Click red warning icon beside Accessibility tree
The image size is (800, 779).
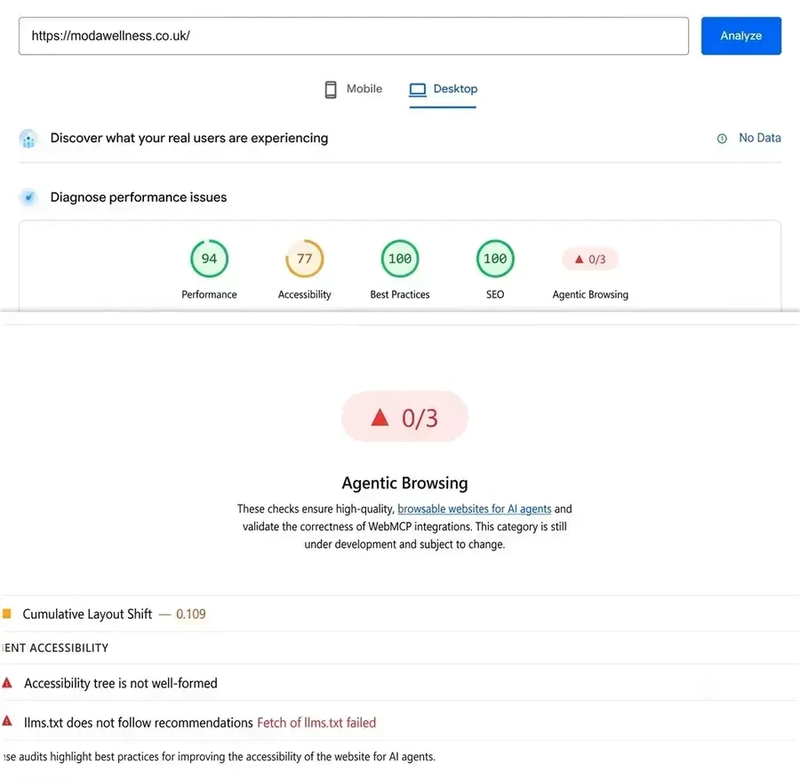[x=7, y=683]
